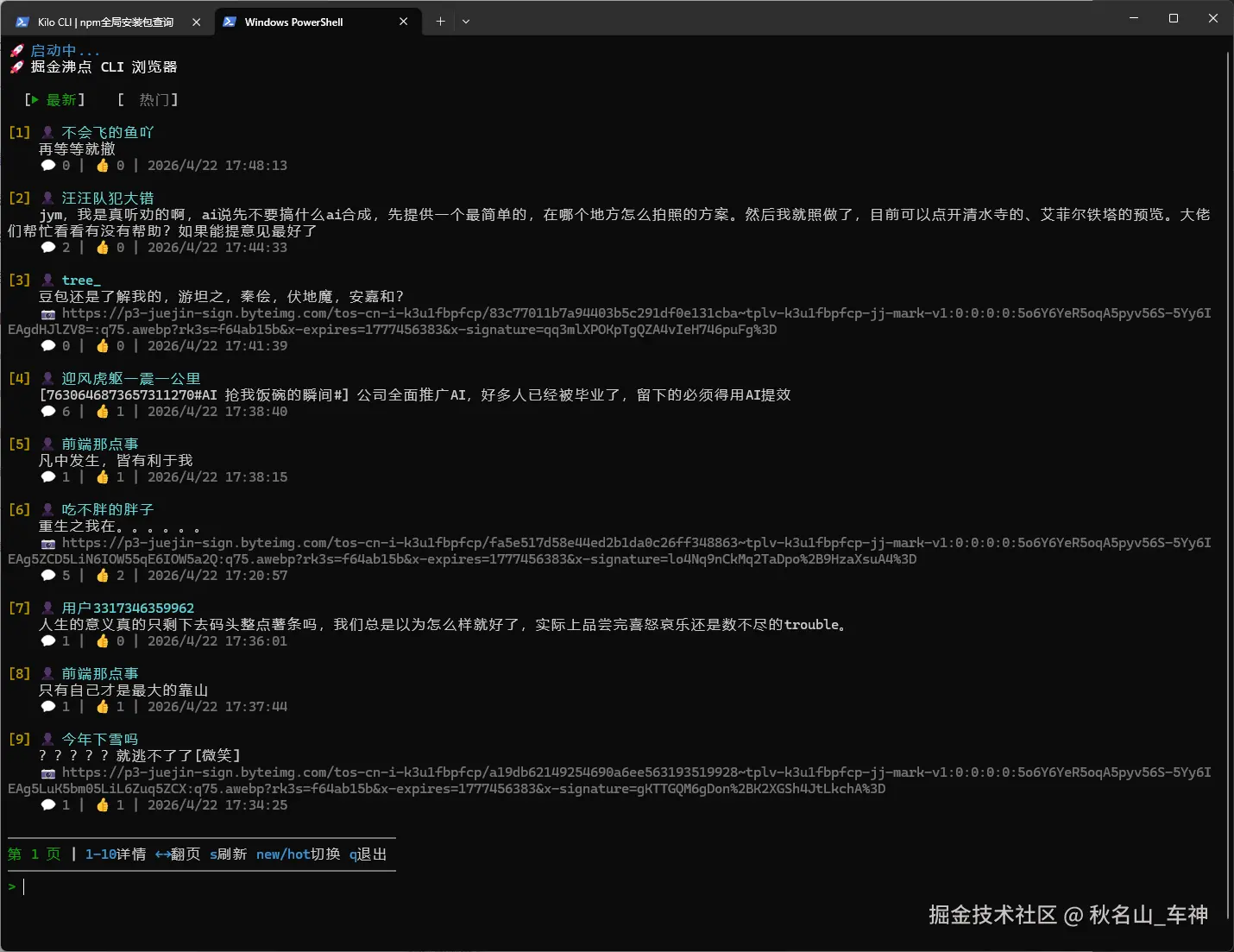1234x952 pixels.
Task: Click the camera icon on 今年下雪吗's post
Action: (48, 772)
